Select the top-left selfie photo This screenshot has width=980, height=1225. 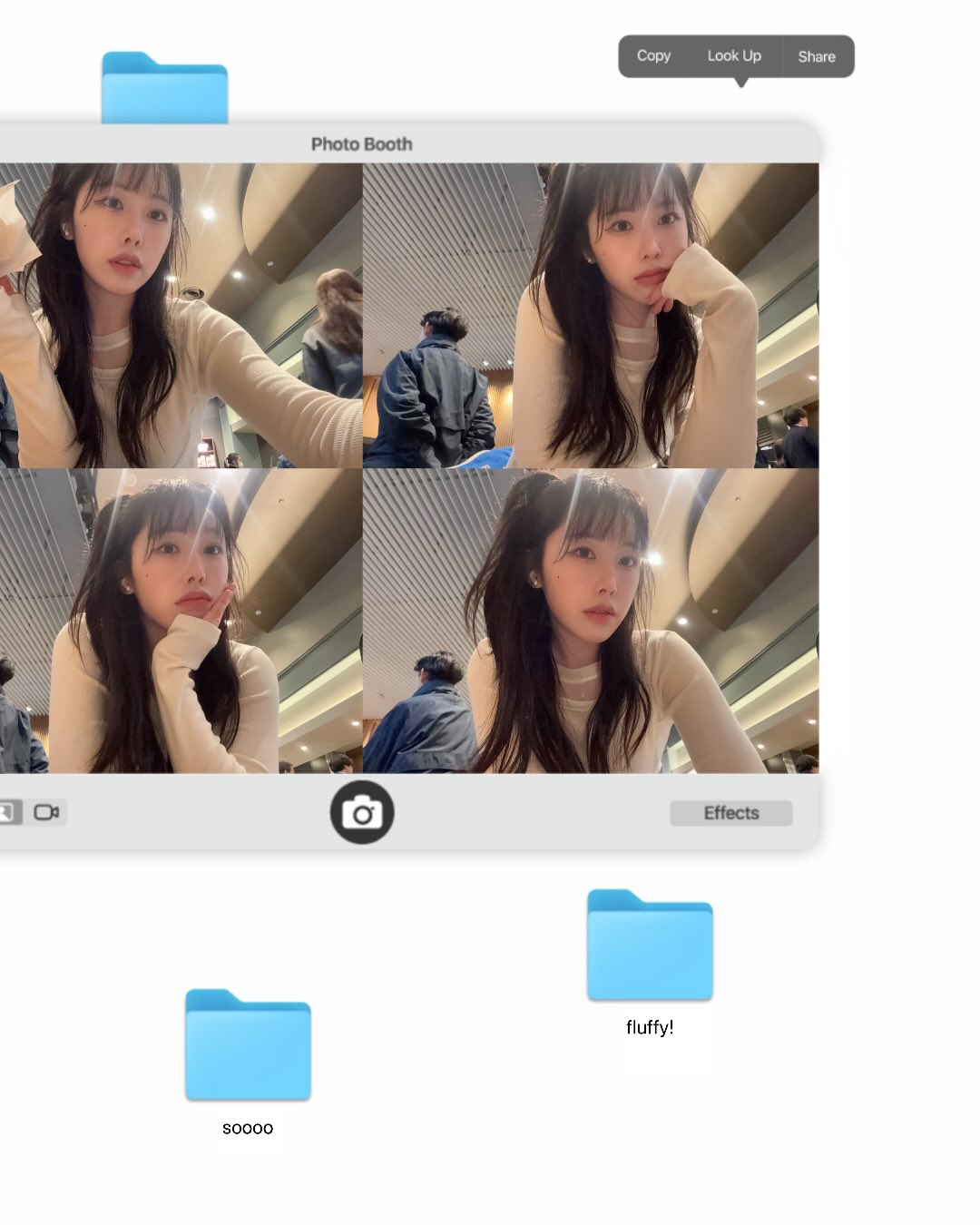tap(181, 315)
